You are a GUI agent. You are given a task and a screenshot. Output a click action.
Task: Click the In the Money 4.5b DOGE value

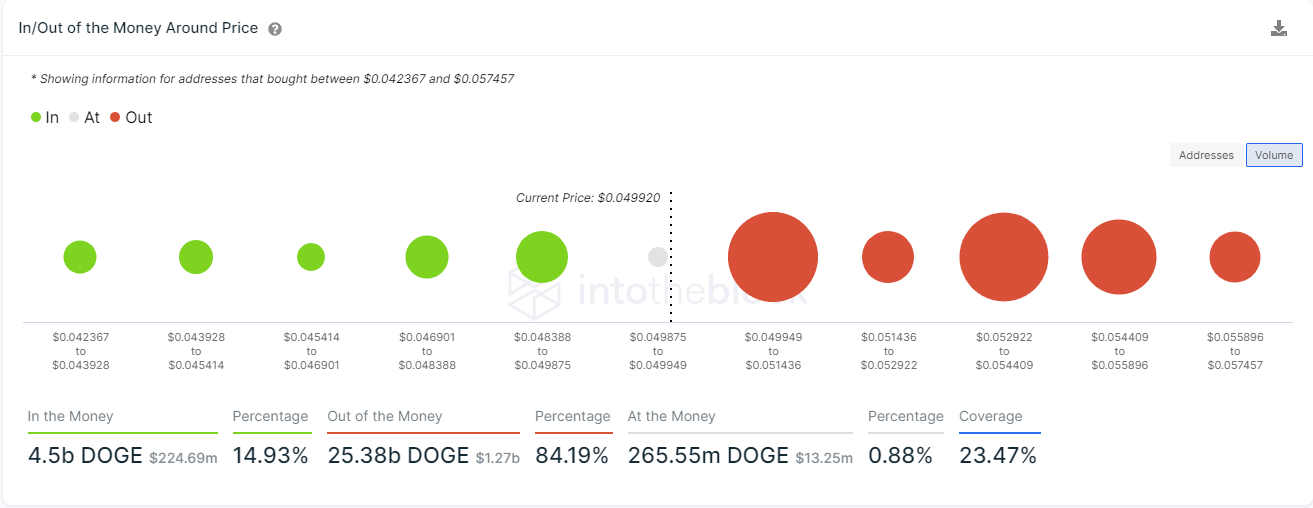tap(85, 456)
